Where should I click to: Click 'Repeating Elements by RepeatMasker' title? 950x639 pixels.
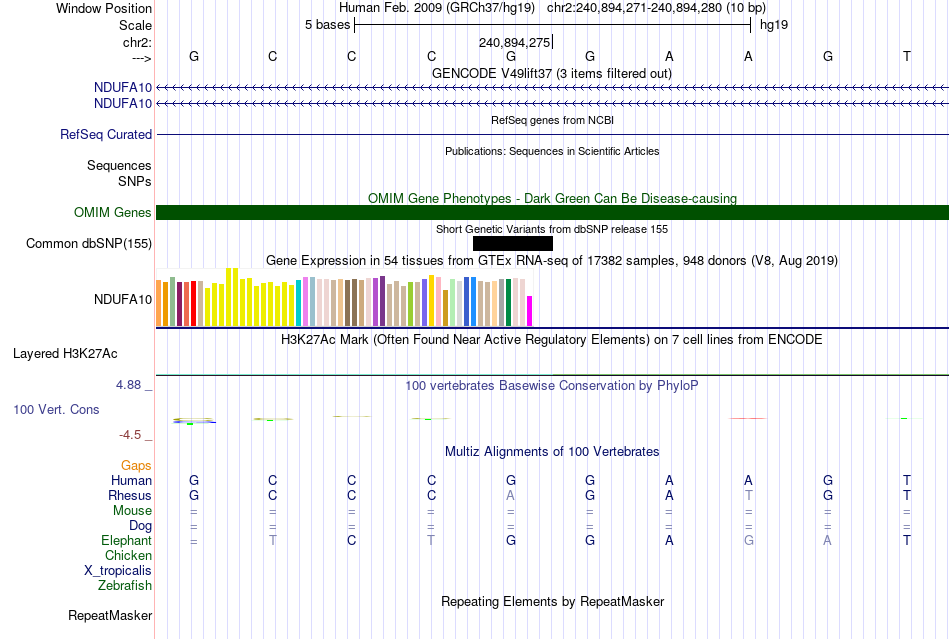[552, 601]
